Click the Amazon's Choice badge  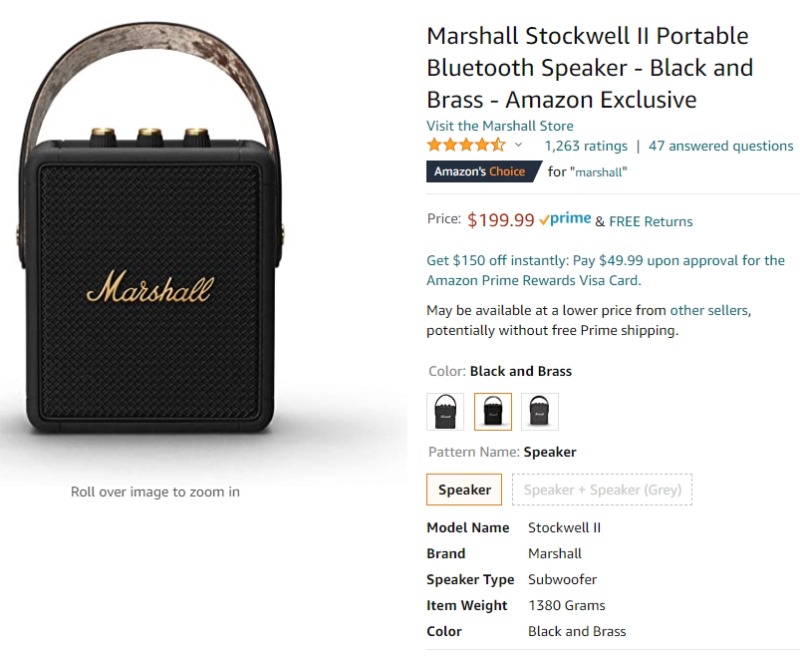(483, 171)
